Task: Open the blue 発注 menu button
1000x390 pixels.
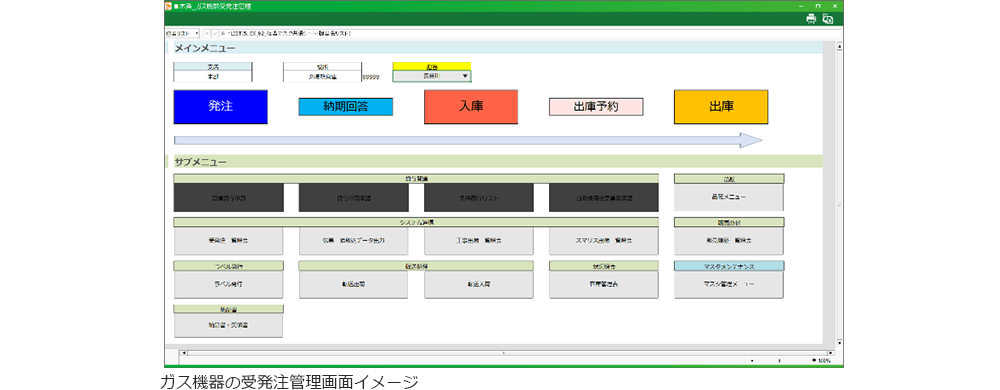Action: coord(221,106)
